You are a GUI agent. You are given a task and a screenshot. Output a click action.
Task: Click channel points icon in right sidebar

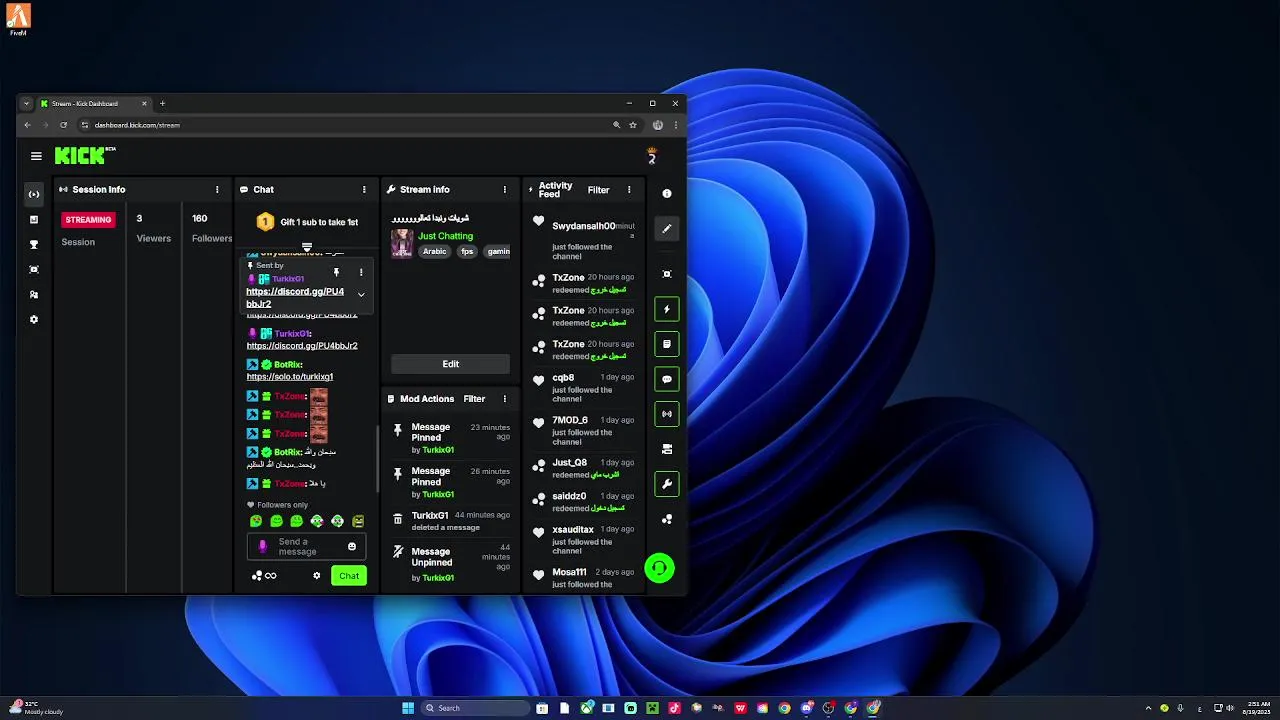pyautogui.click(x=667, y=519)
